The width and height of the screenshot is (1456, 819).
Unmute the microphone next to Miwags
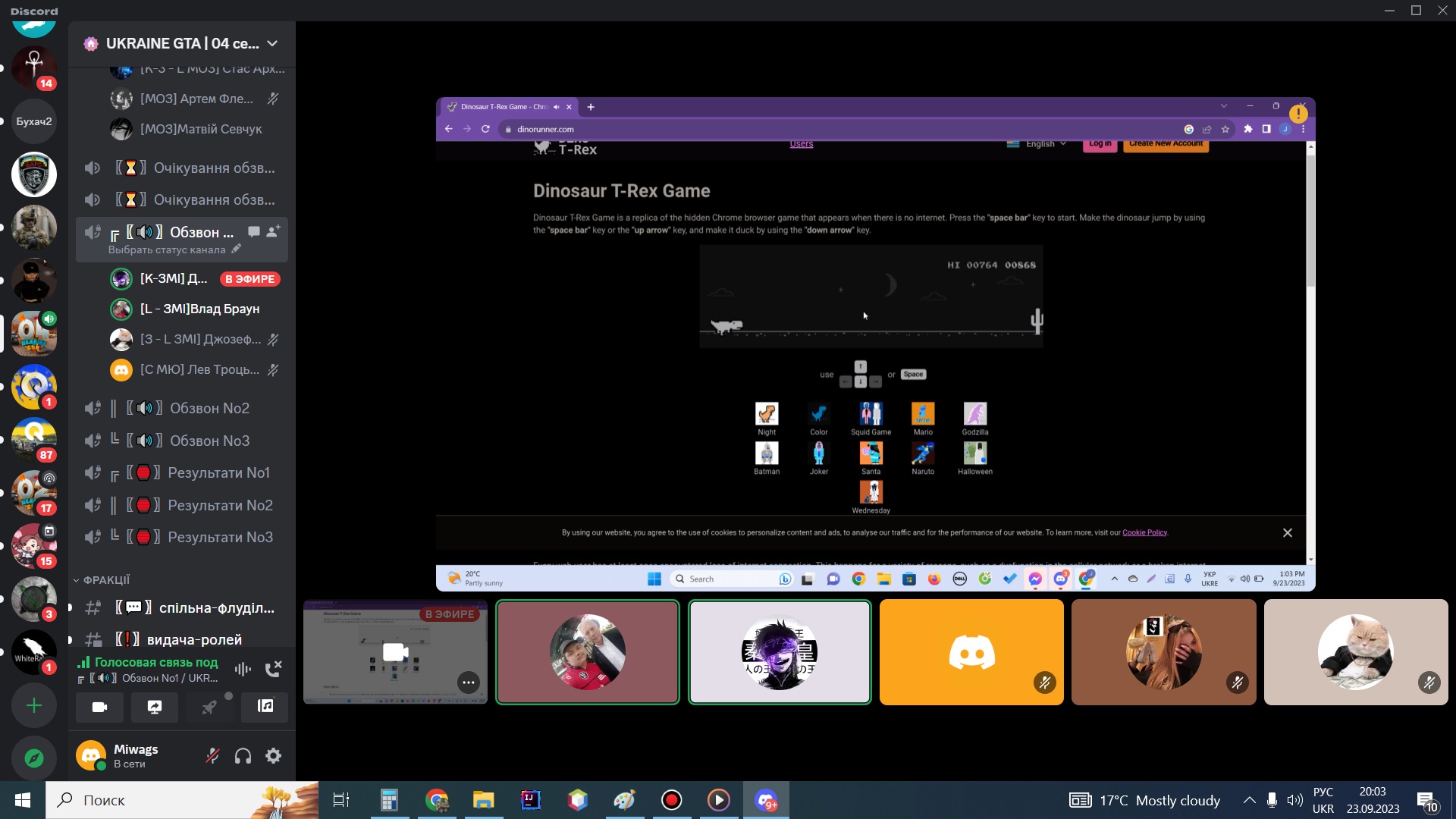point(213,756)
